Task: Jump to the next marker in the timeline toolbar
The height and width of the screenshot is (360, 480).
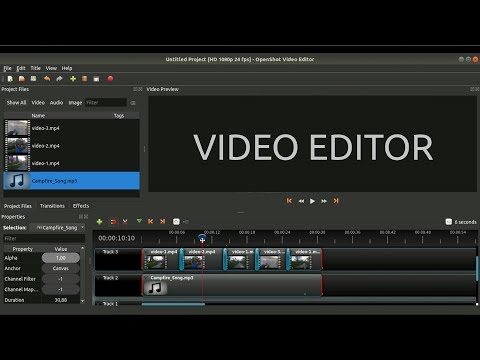Action: coord(163,221)
